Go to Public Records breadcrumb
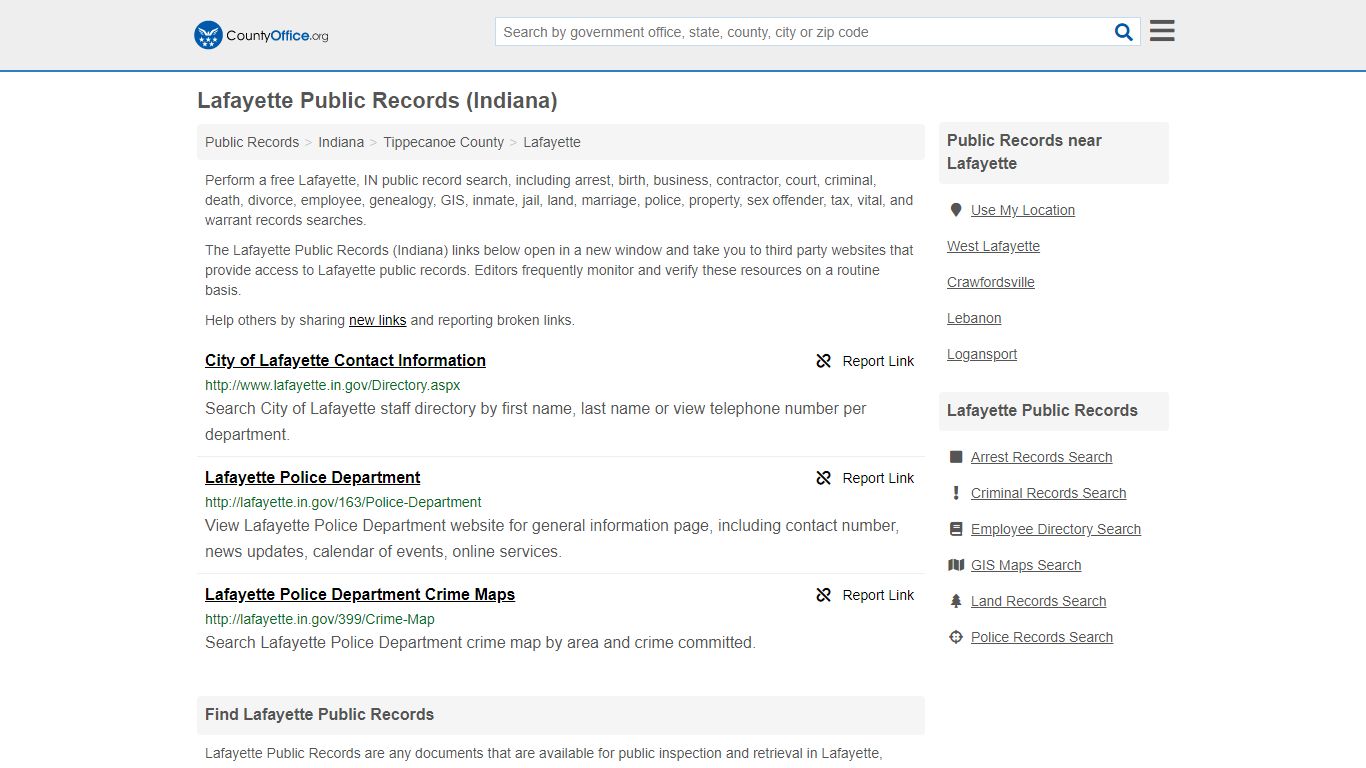1366x768 pixels. coord(252,142)
